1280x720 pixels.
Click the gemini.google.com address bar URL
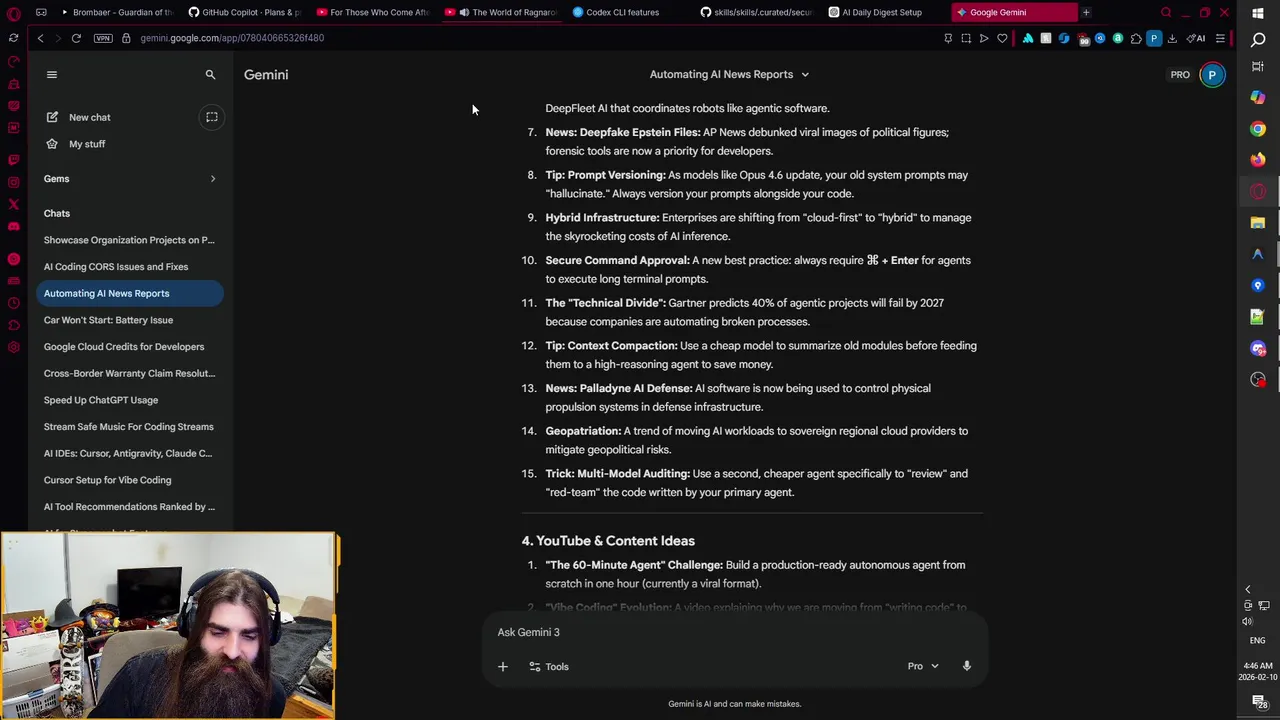tap(232, 38)
